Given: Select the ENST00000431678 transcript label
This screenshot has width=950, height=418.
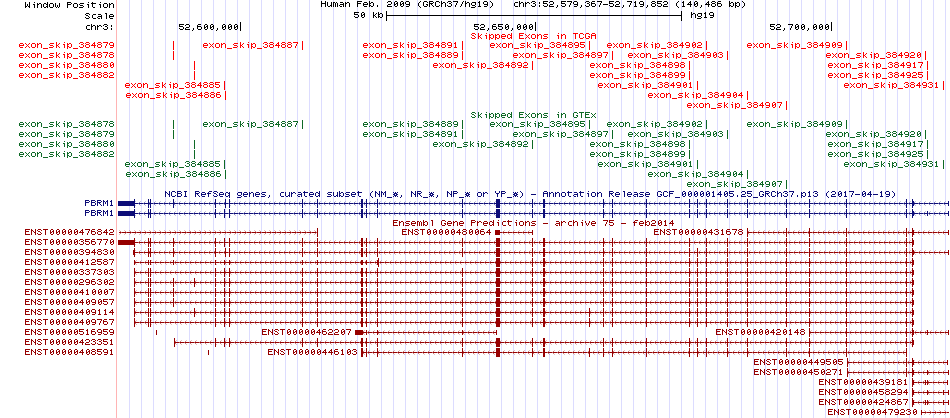Looking at the screenshot, I should 699,232.
